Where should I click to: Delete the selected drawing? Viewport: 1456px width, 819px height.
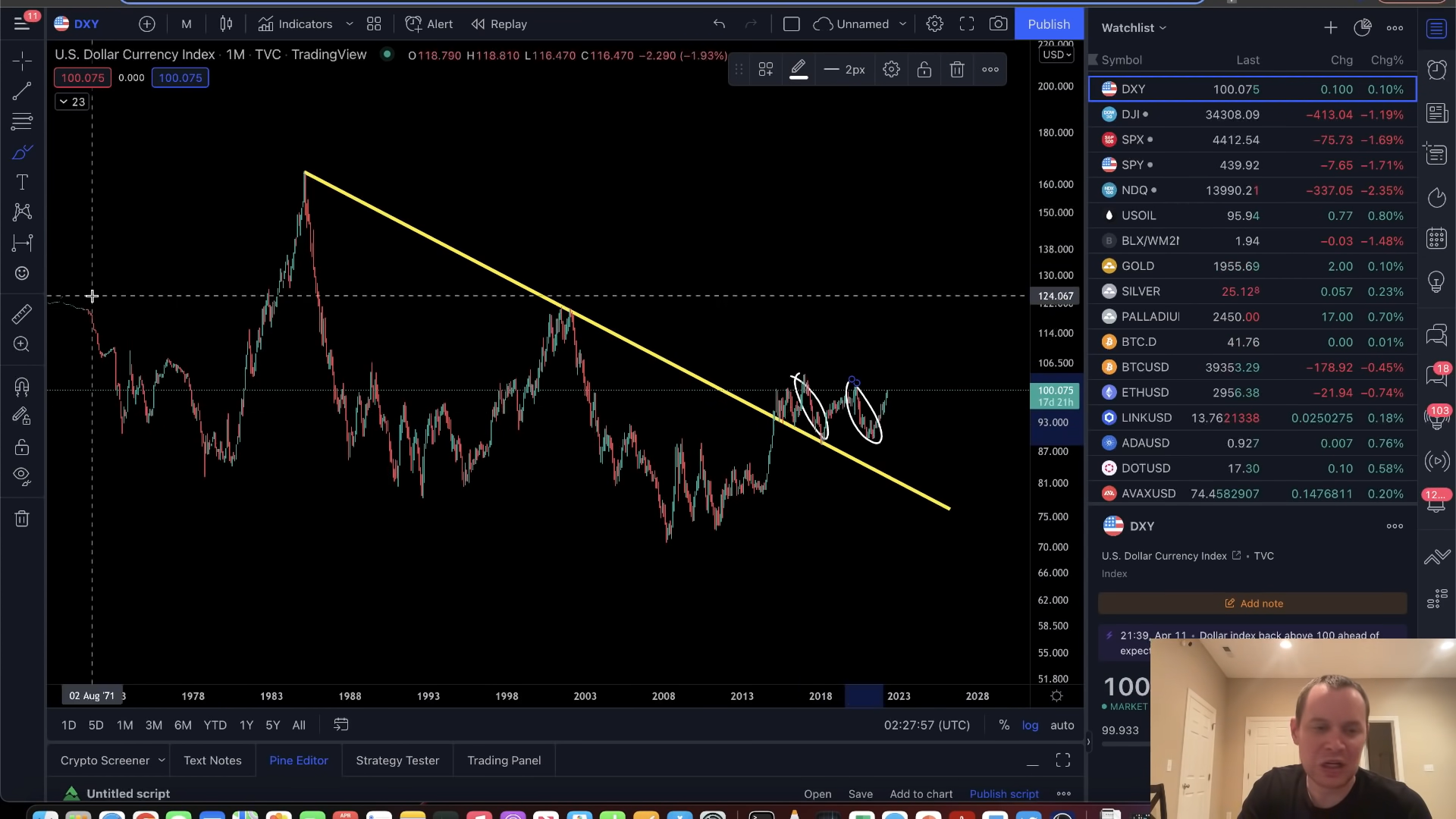point(957,70)
